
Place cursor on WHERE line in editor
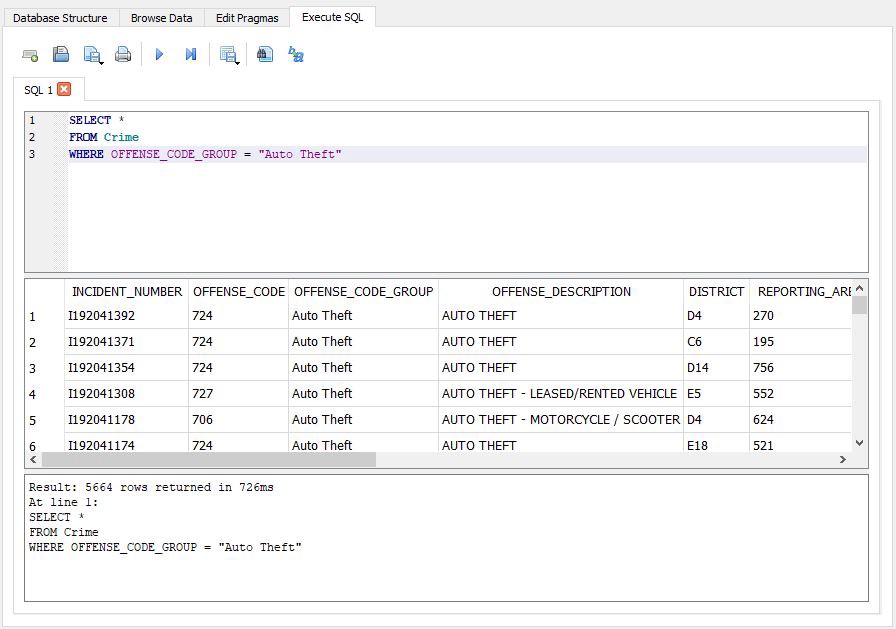(467, 154)
